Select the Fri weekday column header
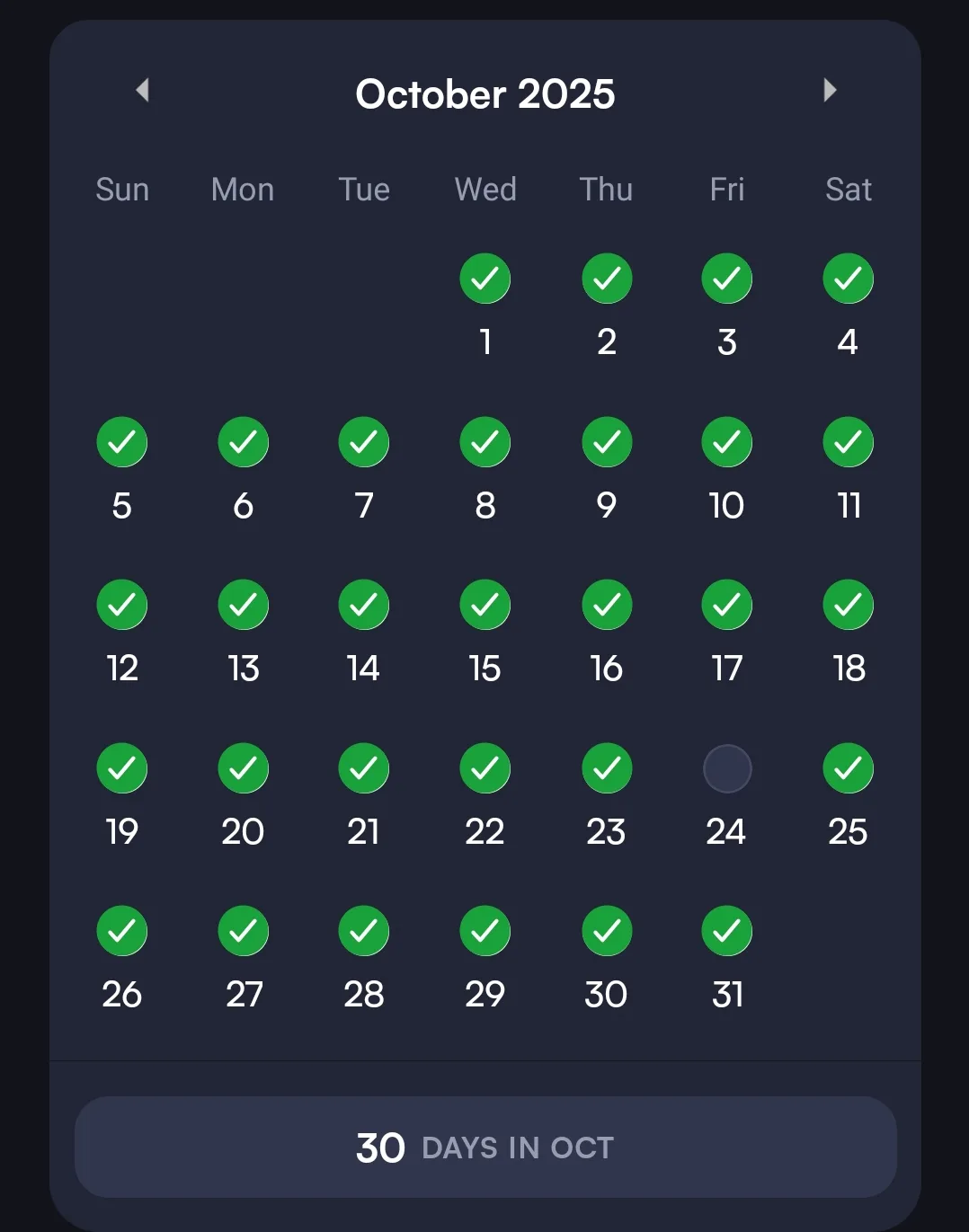Screen dimensions: 969x1232 727,190
